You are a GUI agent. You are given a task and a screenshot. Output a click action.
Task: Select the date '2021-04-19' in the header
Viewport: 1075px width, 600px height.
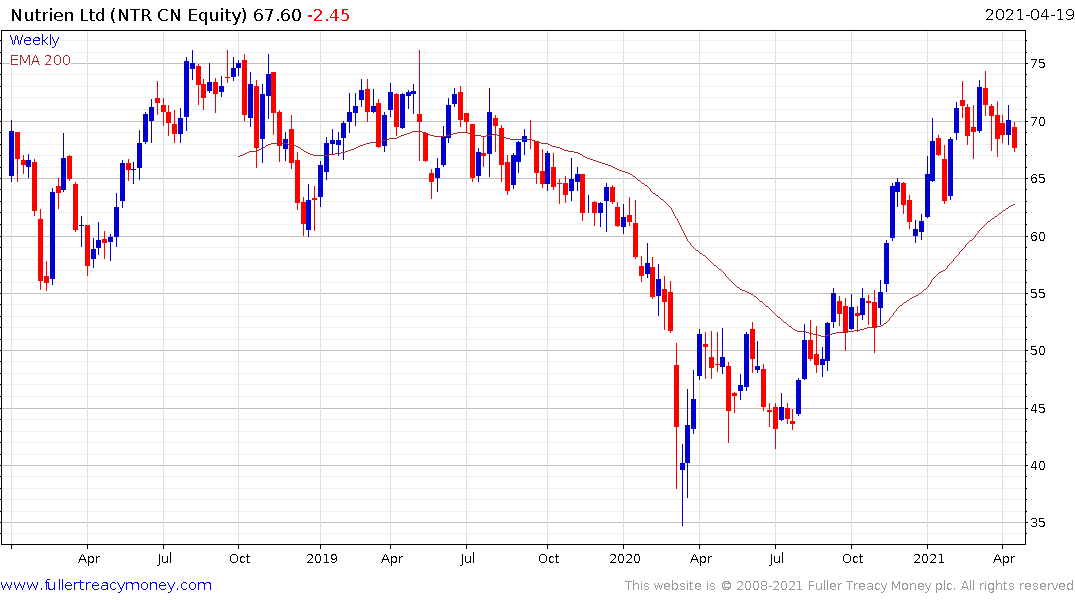(x=1029, y=14)
